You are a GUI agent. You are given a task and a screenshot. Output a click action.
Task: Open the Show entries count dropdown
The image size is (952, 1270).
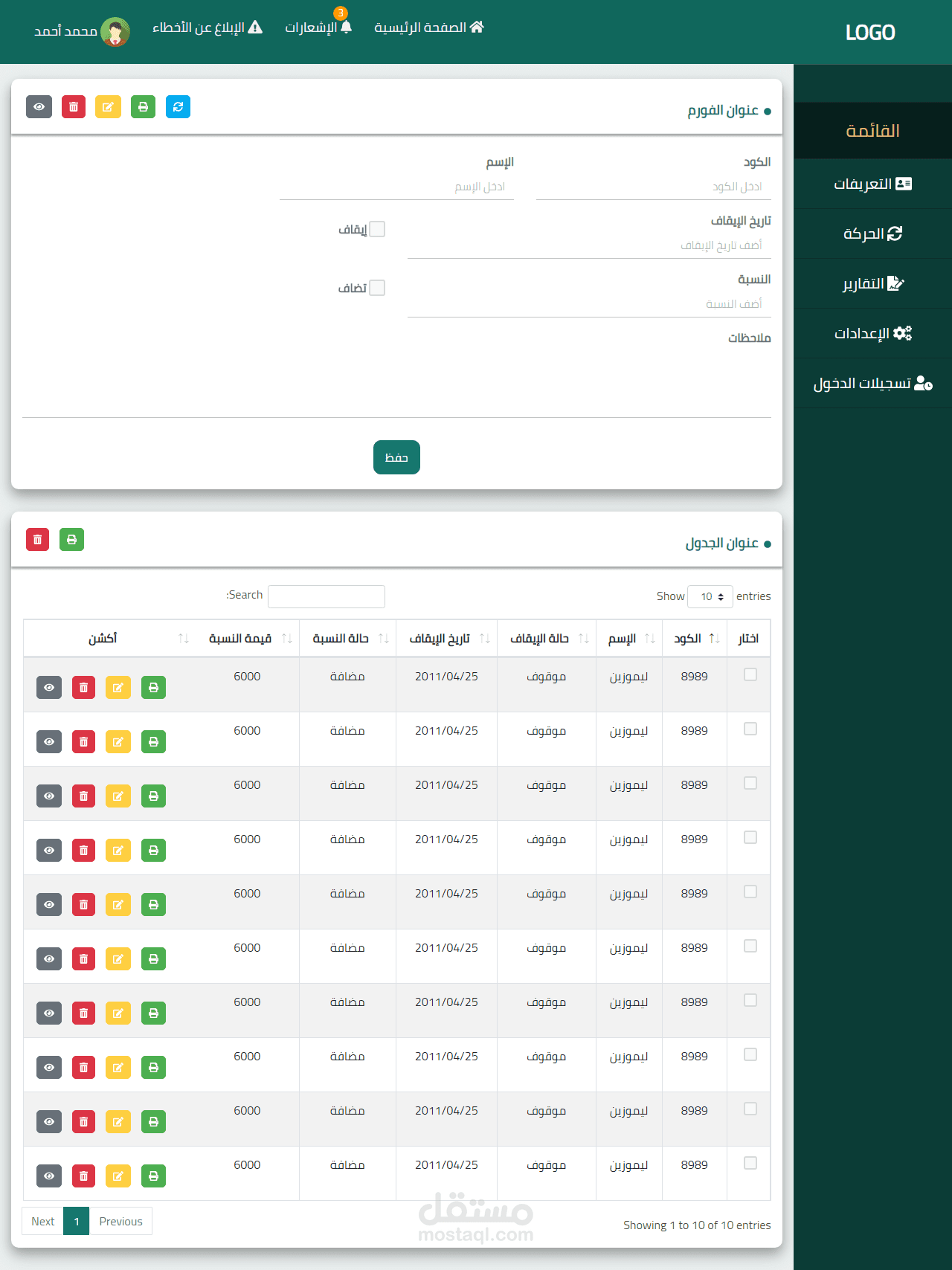(x=710, y=596)
